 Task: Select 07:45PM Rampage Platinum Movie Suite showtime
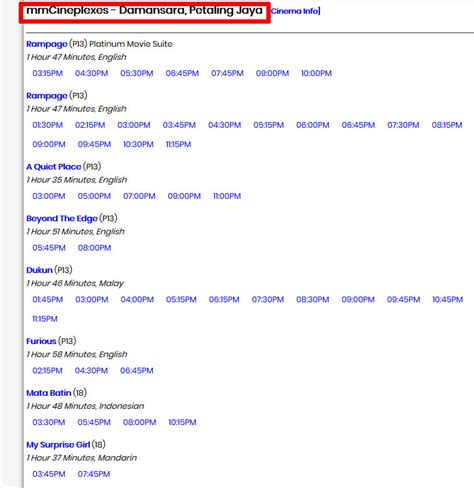pyautogui.click(x=227, y=73)
